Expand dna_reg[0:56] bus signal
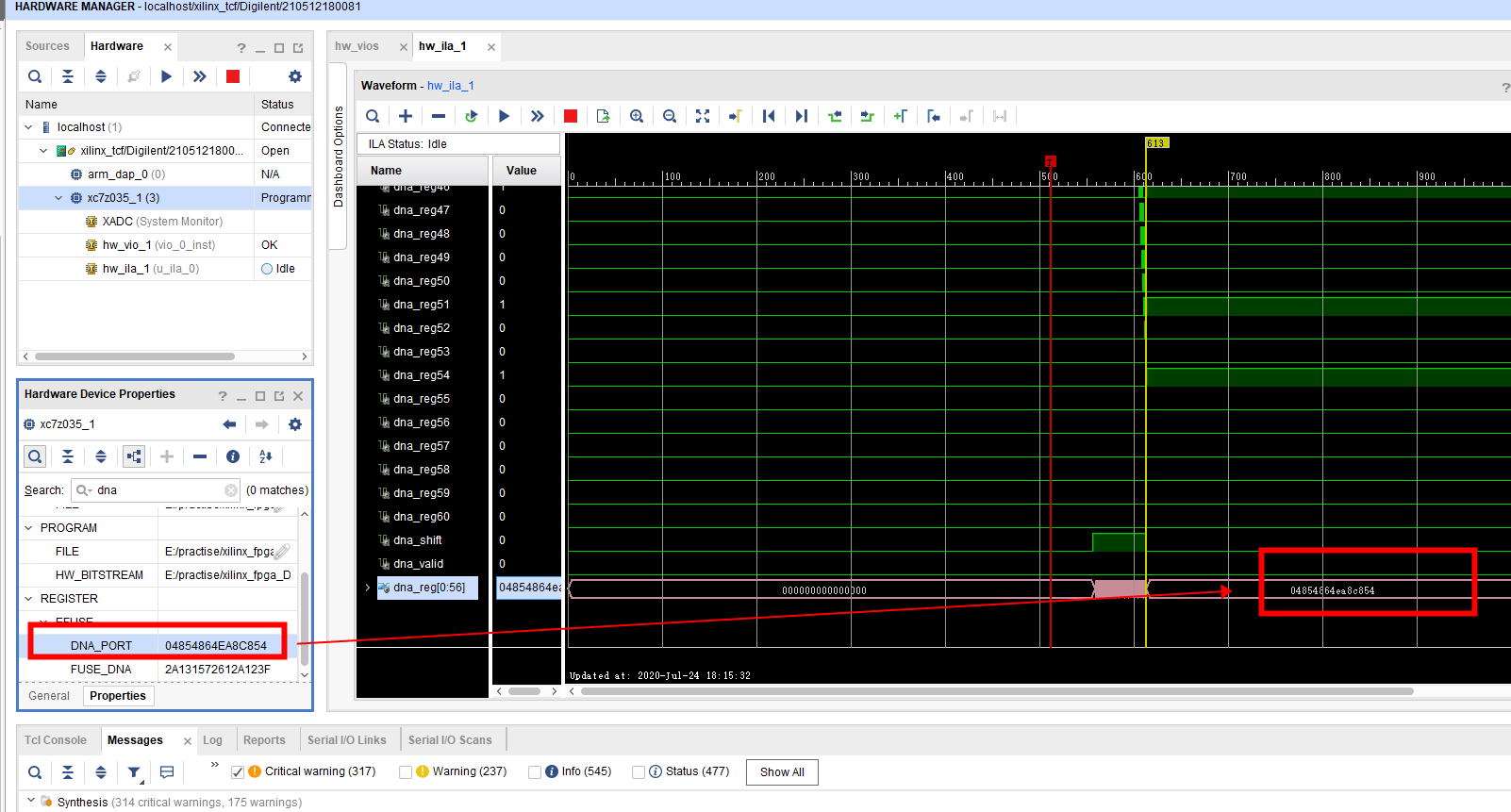The image size is (1511, 812). point(368,588)
